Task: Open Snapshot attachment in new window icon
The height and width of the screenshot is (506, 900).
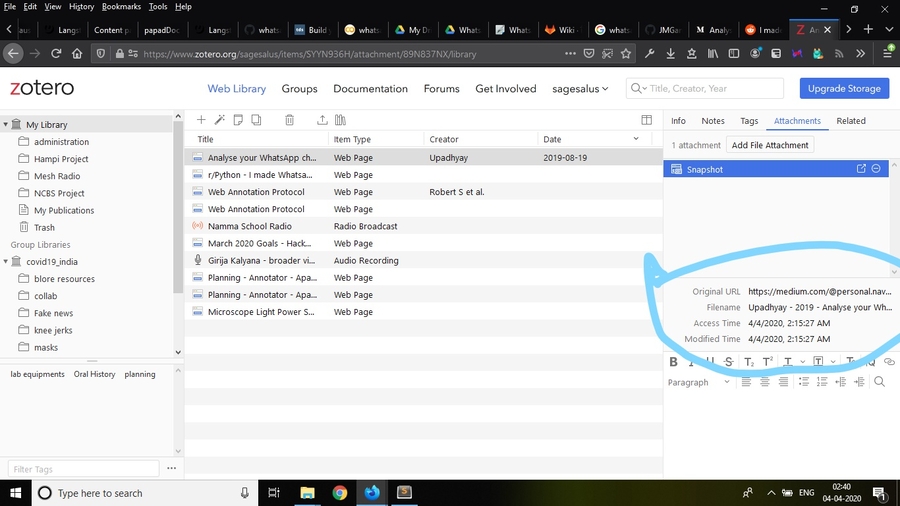Action: tap(862, 169)
